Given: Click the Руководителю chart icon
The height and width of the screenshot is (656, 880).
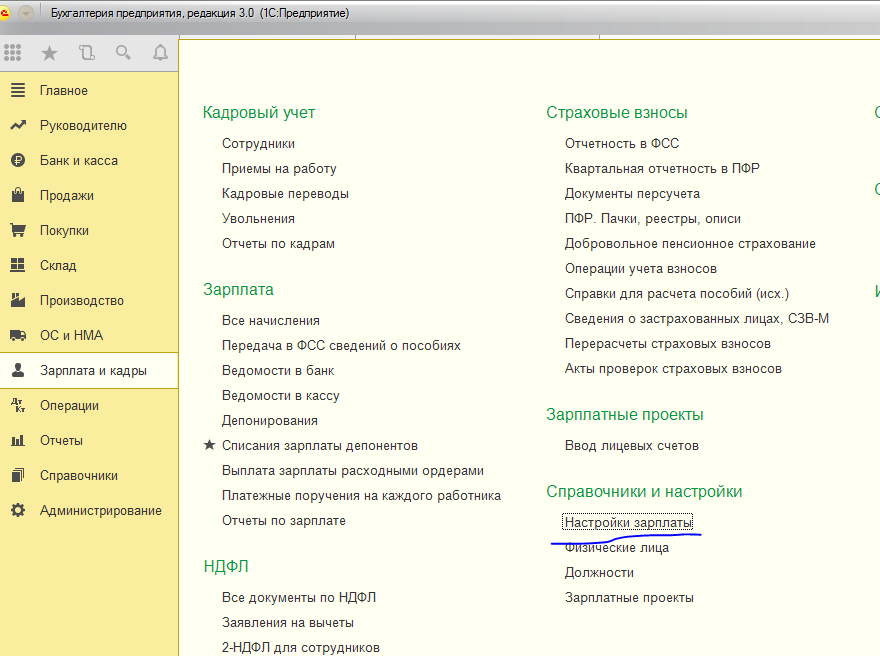Looking at the screenshot, I should [x=18, y=125].
